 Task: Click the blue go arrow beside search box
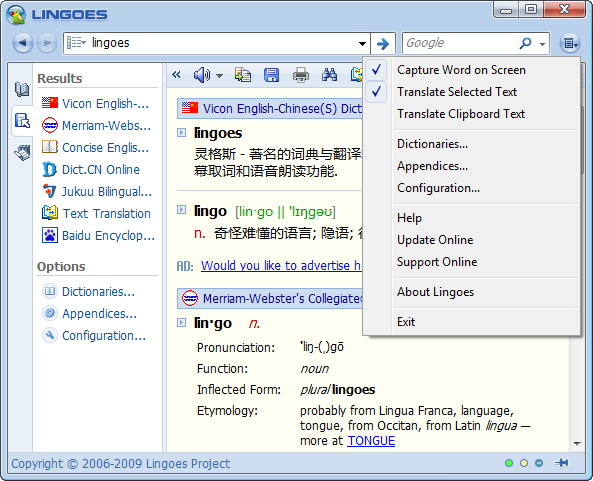click(x=383, y=43)
